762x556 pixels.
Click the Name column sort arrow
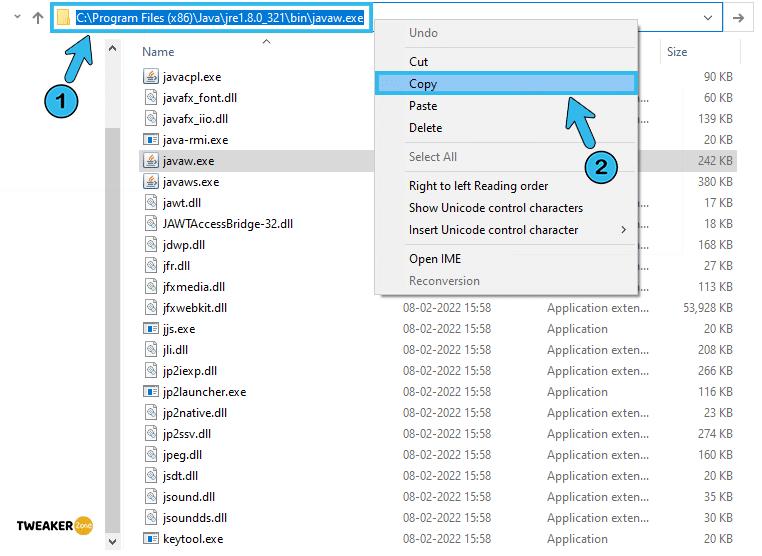click(x=266, y=42)
